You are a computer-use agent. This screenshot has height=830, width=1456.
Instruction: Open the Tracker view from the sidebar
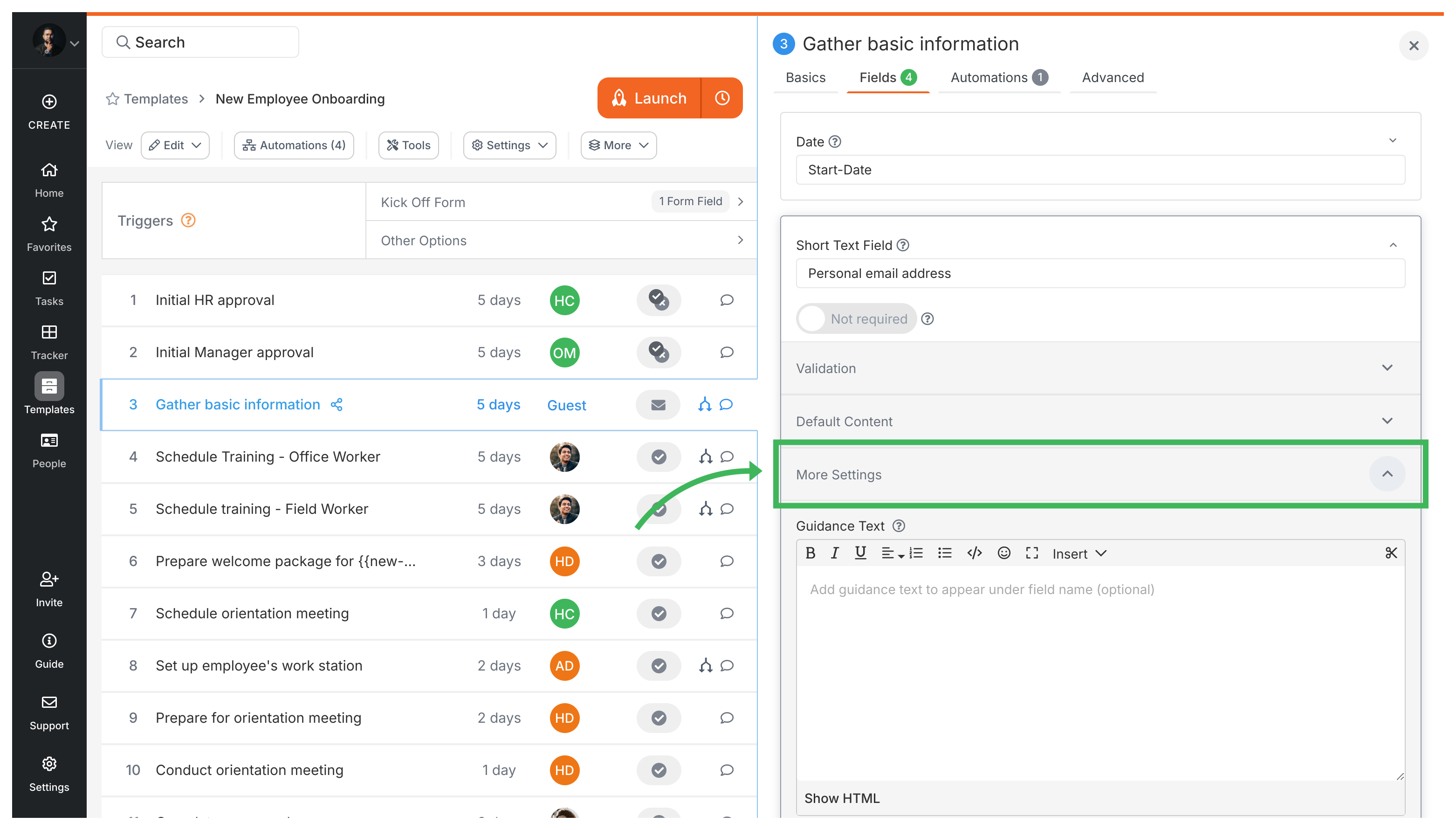(x=49, y=333)
